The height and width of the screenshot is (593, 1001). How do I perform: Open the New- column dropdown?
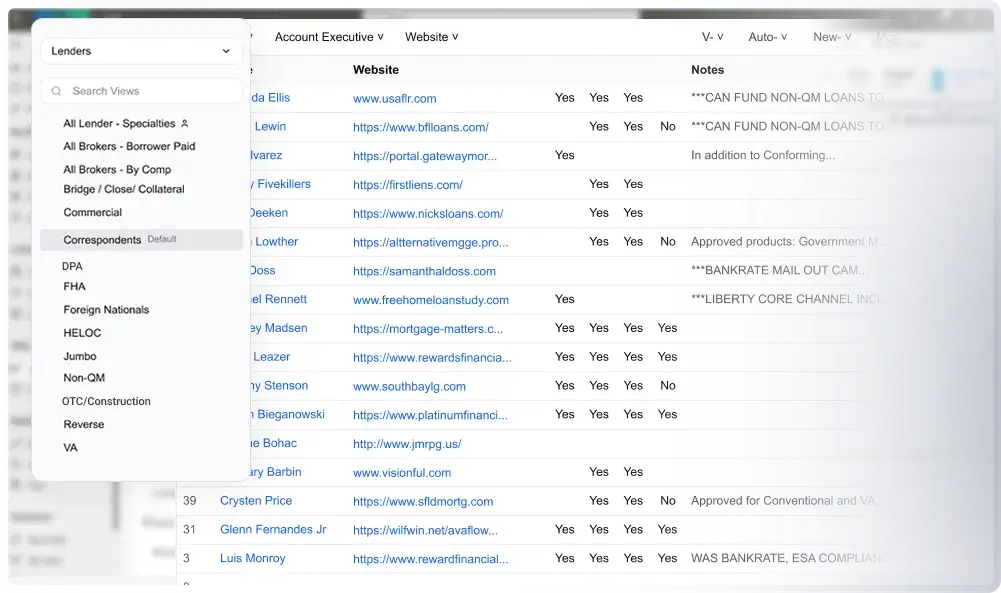tap(832, 37)
